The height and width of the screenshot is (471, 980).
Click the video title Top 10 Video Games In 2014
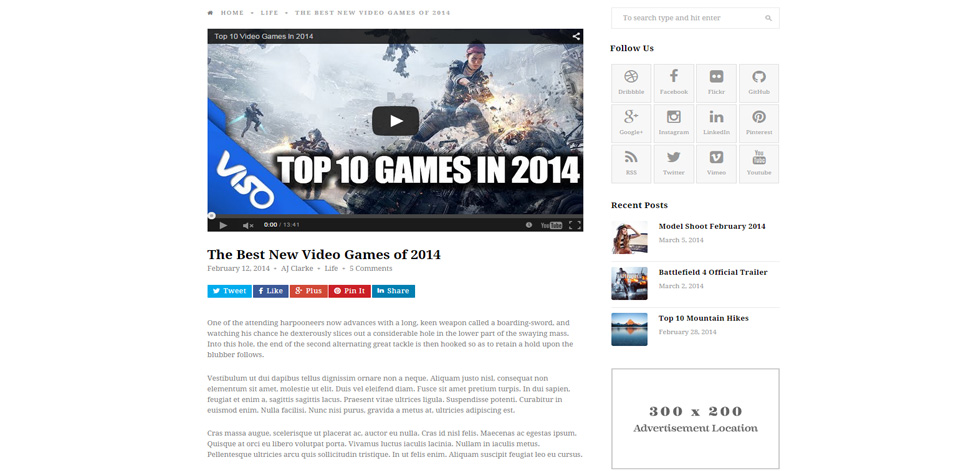264,36
